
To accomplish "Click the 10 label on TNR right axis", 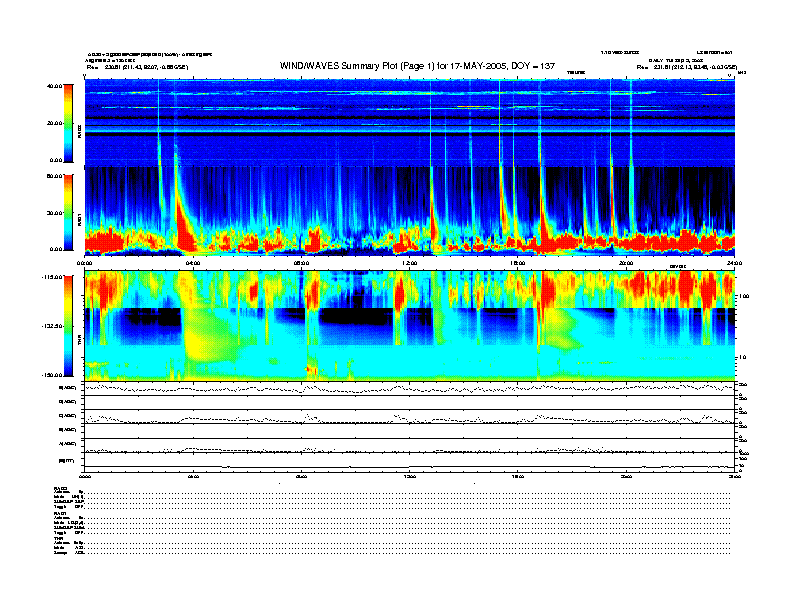I will coord(742,358).
